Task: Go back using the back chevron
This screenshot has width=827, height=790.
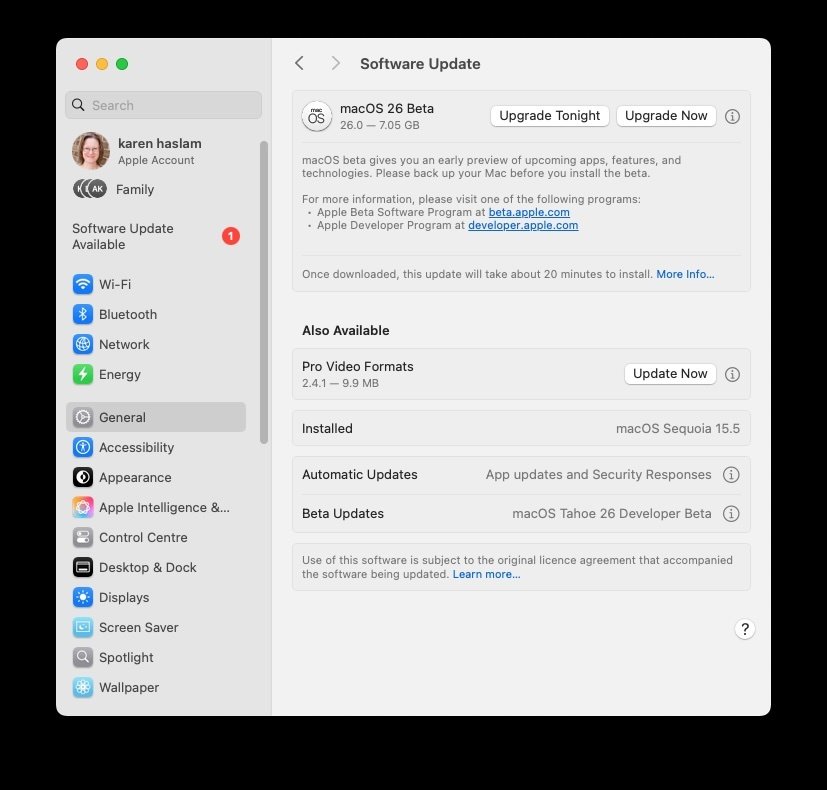Action: tap(299, 63)
